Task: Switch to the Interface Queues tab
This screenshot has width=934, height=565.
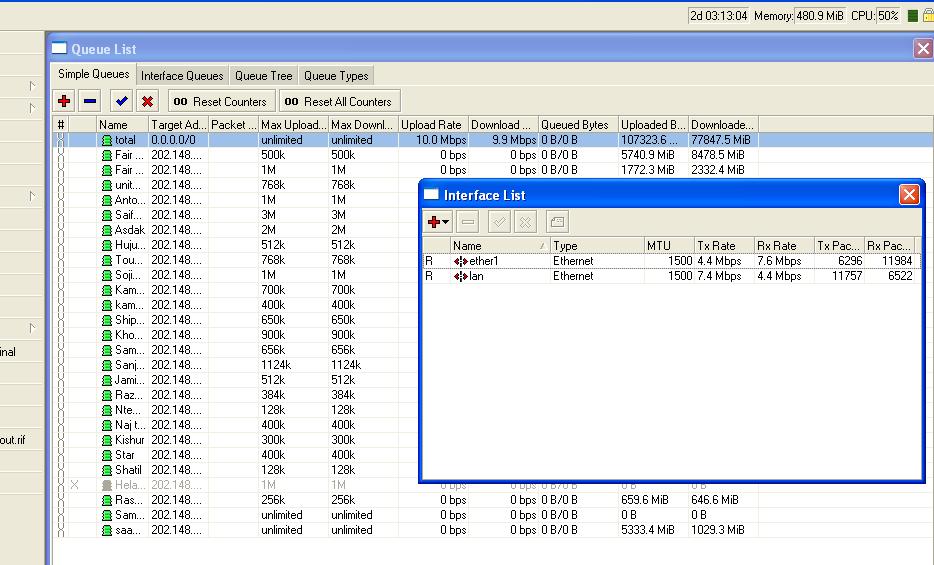Action: pyautogui.click(x=182, y=76)
